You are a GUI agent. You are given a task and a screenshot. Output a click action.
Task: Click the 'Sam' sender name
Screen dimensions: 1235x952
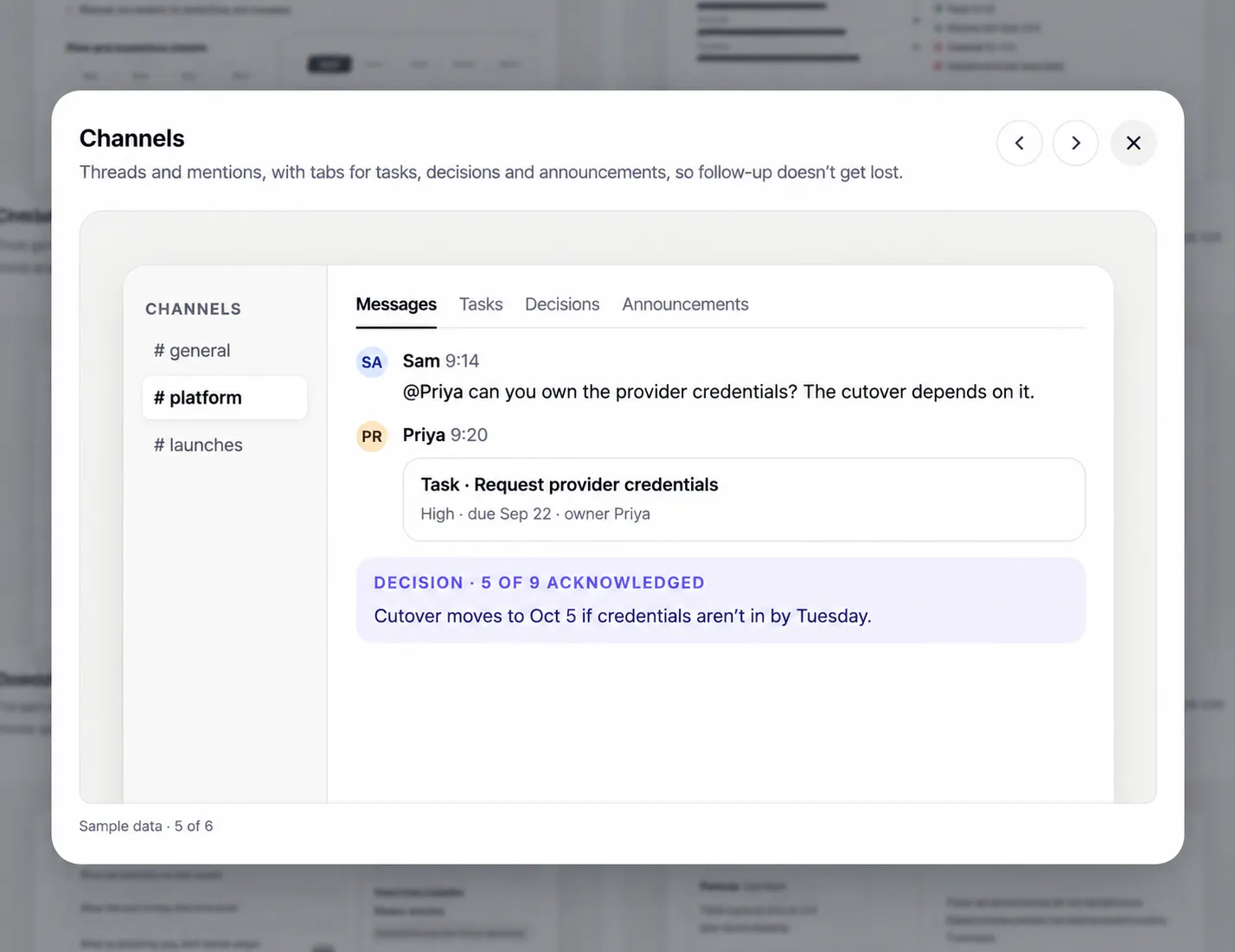coord(421,361)
